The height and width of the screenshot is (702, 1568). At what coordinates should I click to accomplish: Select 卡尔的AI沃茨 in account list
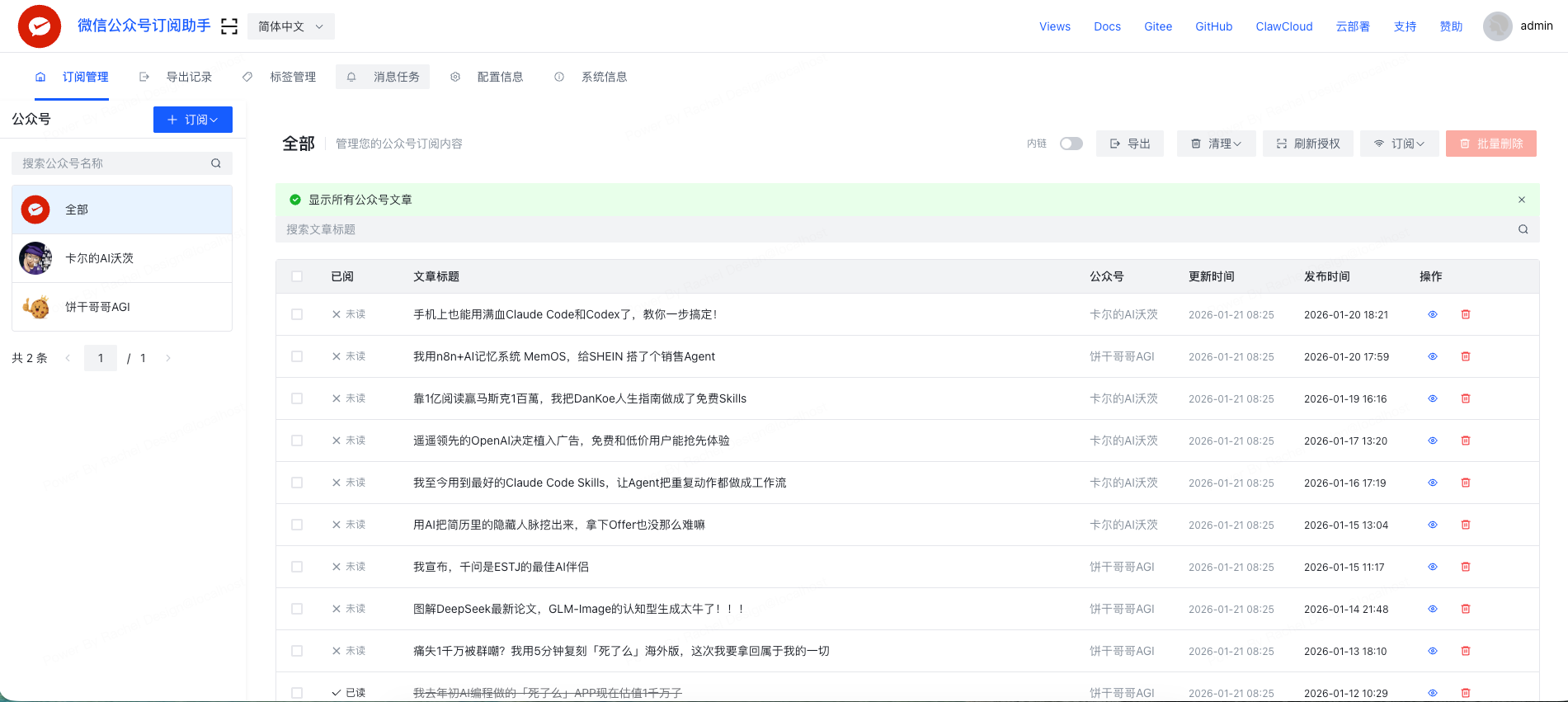click(122, 258)
